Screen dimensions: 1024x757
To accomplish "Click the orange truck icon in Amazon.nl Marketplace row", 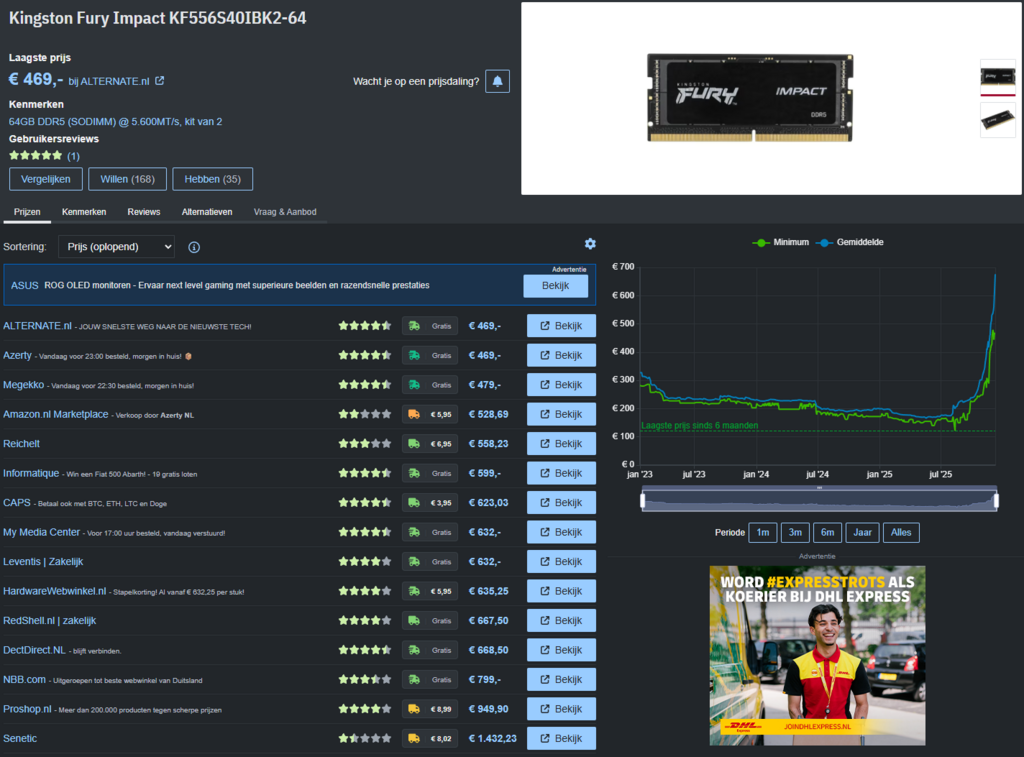I will coord(414,414).
